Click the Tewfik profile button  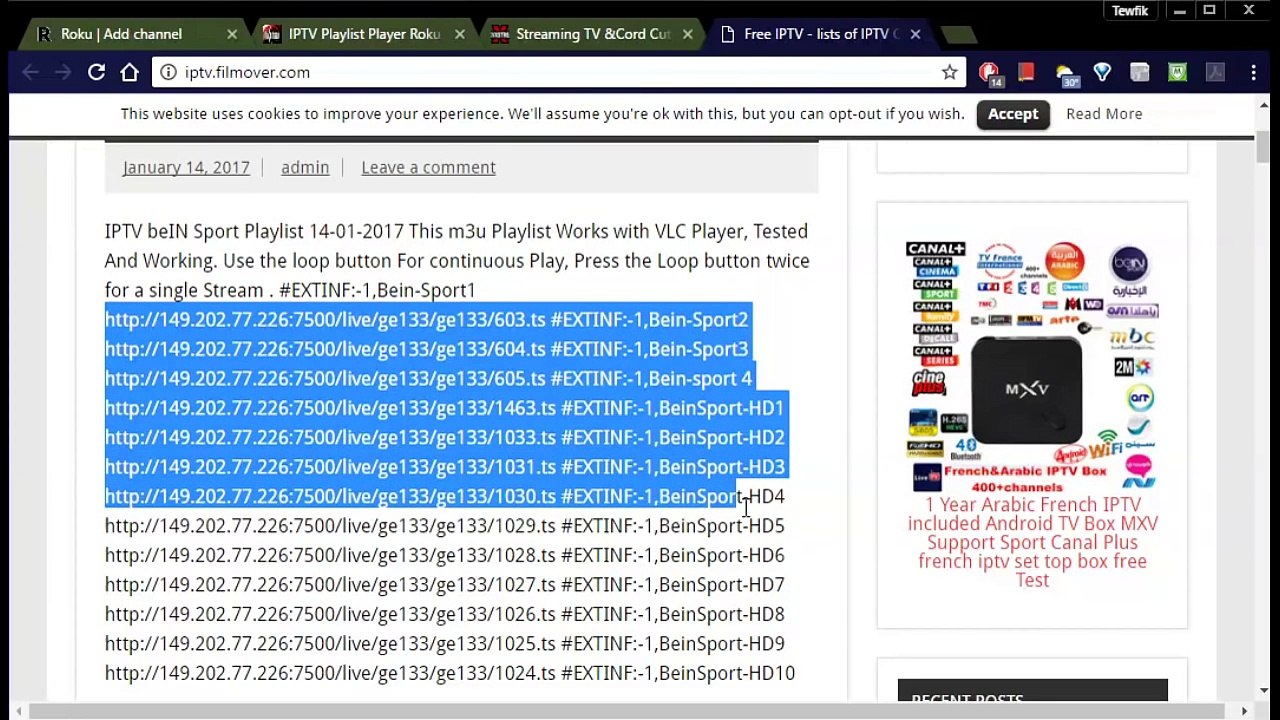tap(1130, 11)
